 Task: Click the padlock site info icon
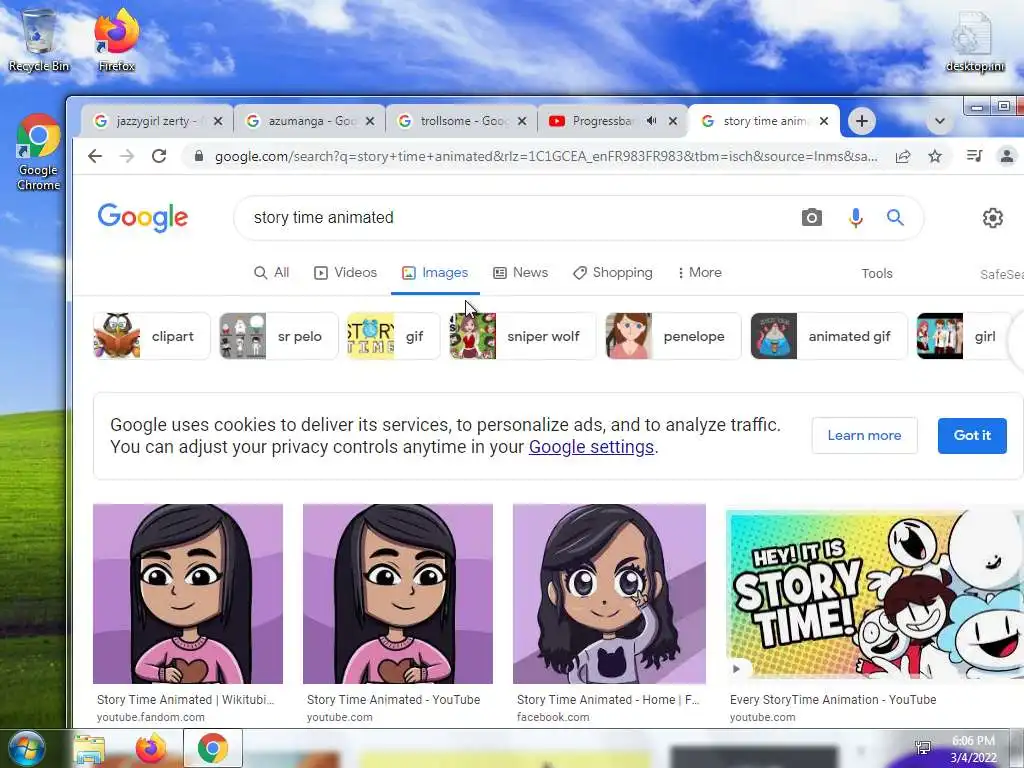click(x=199, y=156)
